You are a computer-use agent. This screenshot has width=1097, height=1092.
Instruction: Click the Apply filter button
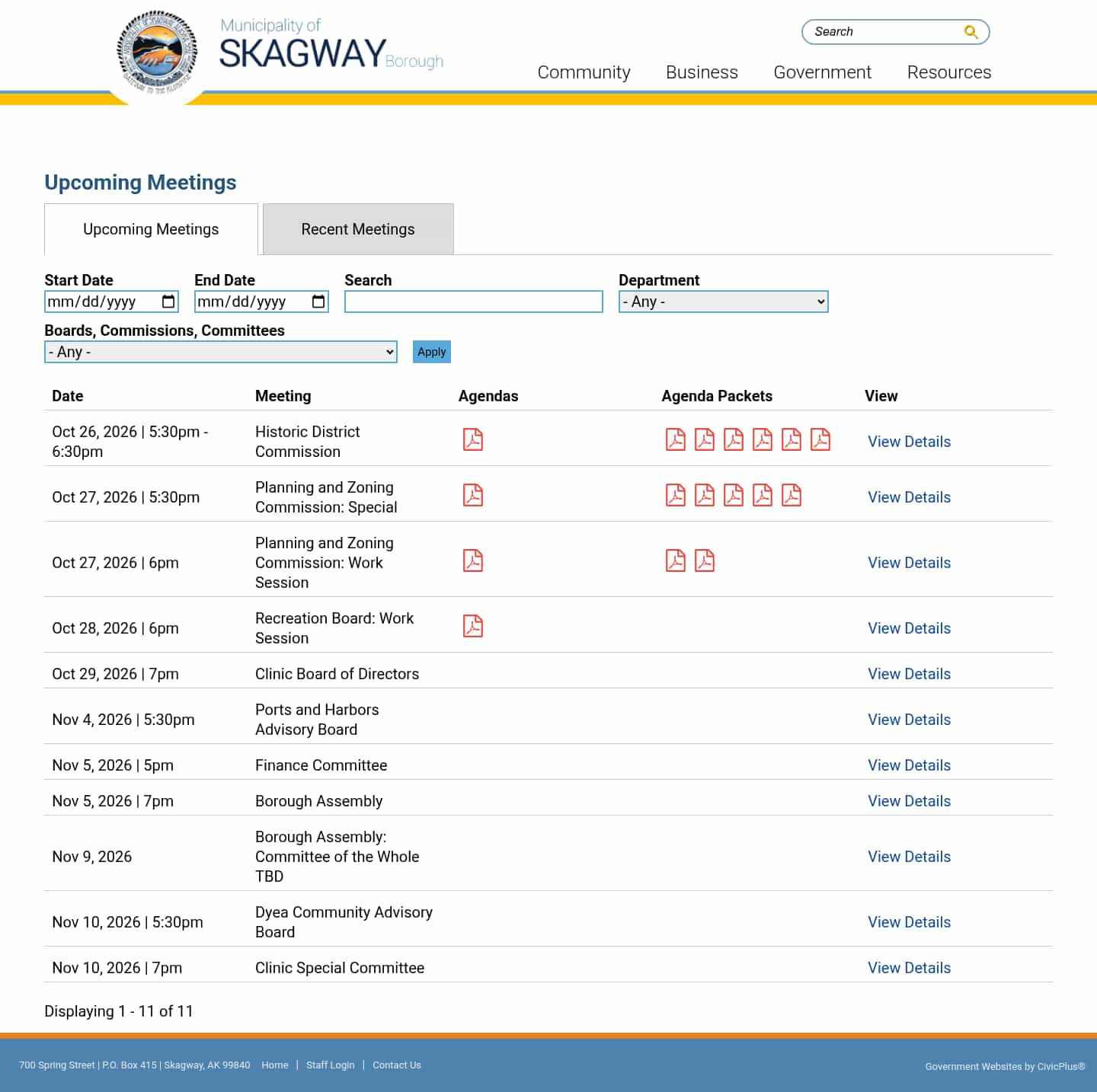[432, 352]
